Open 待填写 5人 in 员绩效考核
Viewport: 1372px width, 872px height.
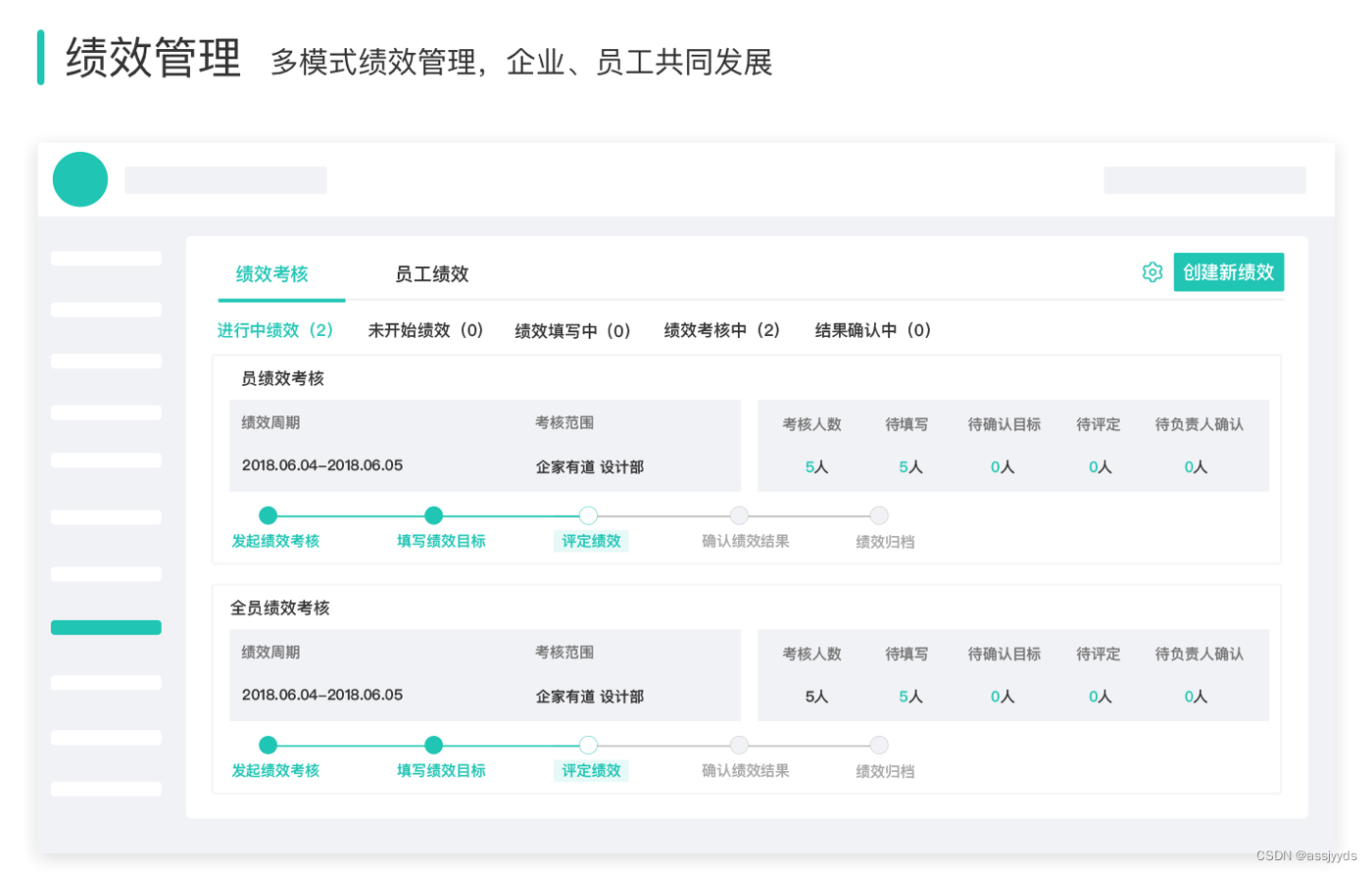click(909, 467)
